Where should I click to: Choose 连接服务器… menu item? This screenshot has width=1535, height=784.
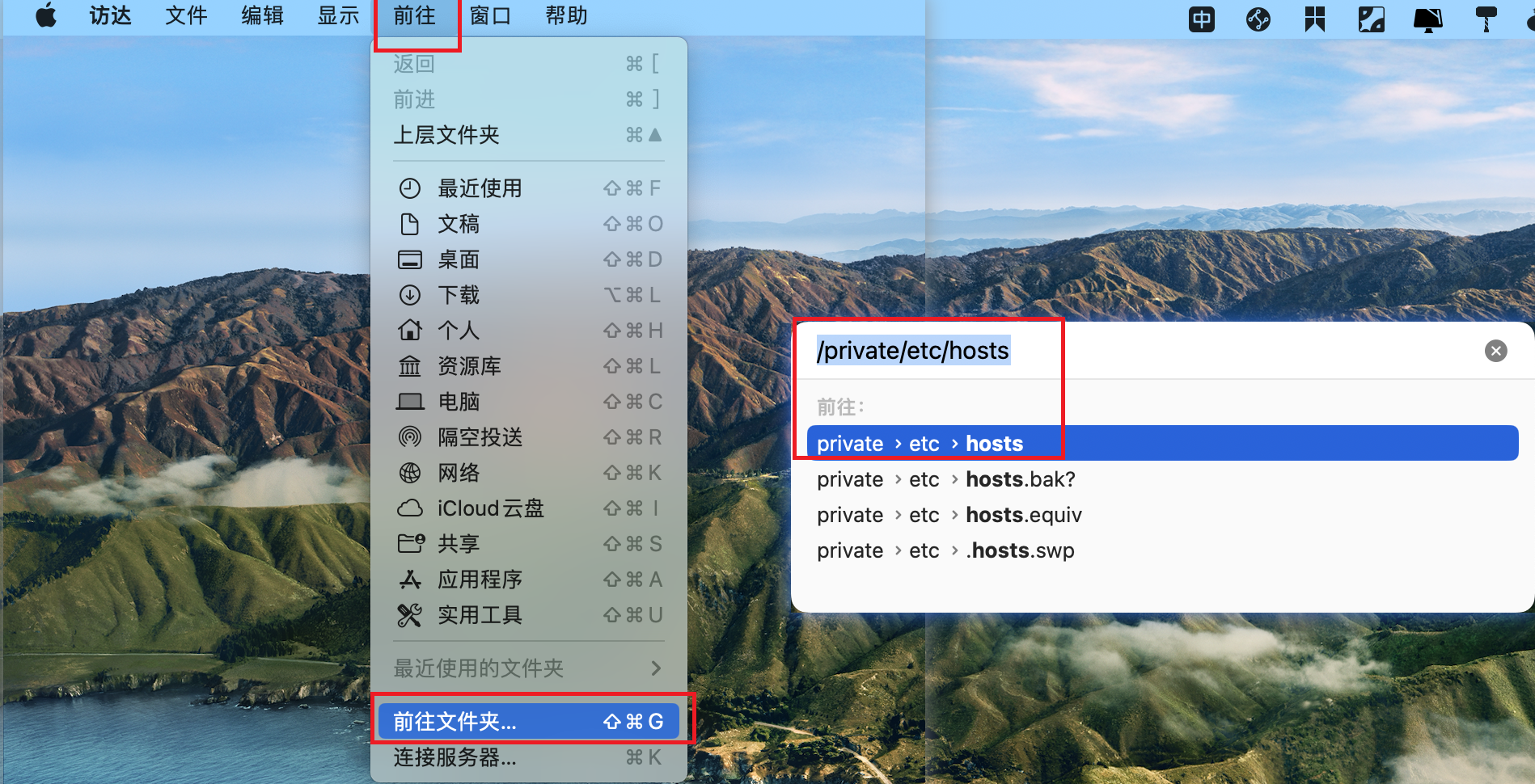529,757
